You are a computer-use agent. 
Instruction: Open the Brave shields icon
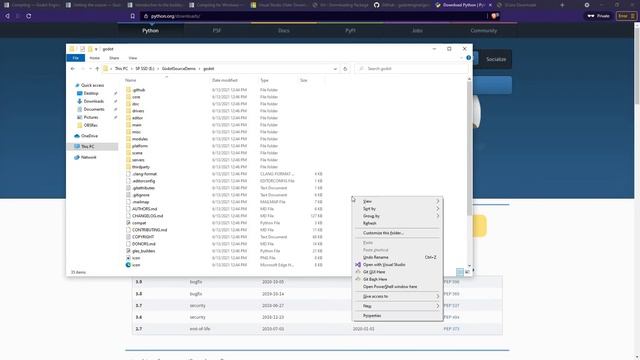tap(494, 16)
